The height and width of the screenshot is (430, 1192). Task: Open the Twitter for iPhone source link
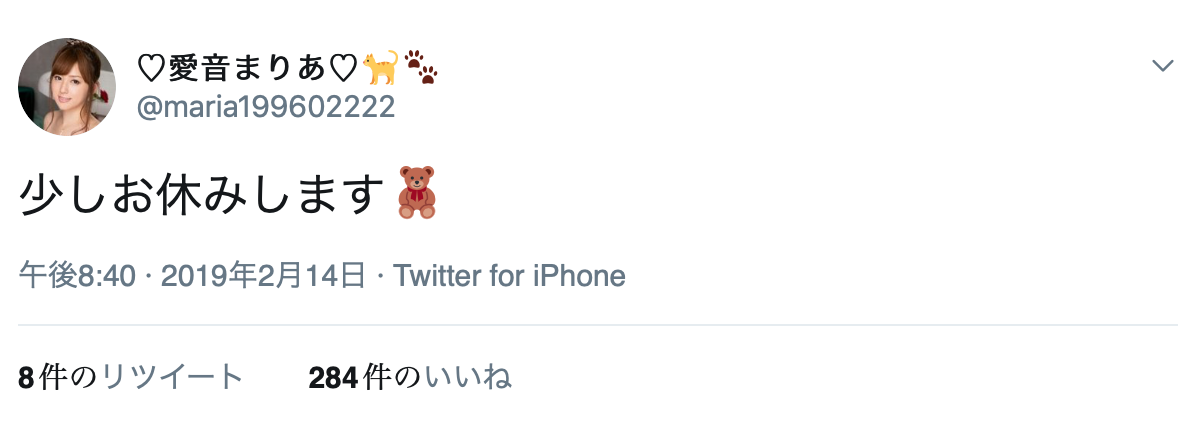point(509,276)
